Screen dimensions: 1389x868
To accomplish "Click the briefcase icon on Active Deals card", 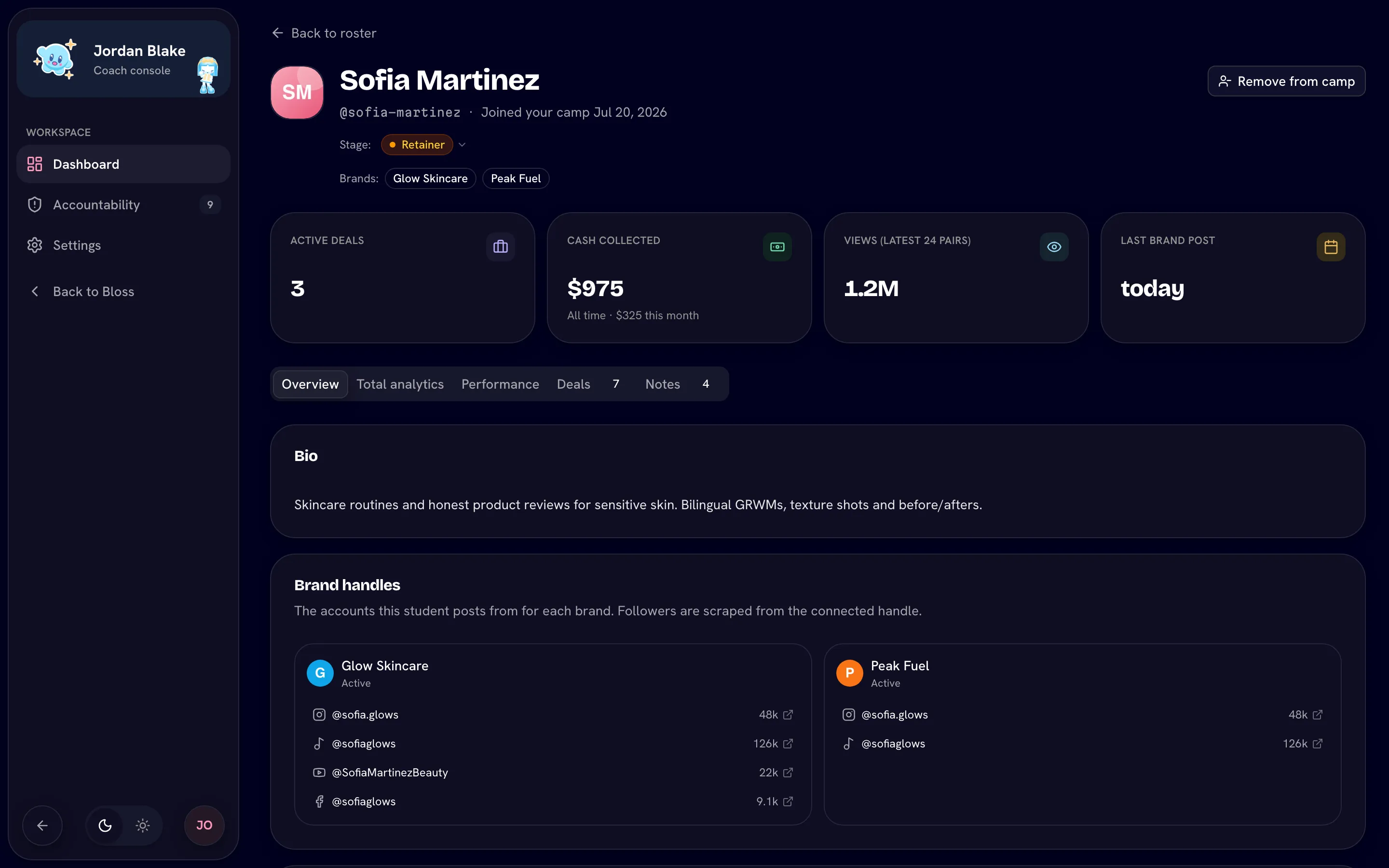I will click(x=501, y=247).
